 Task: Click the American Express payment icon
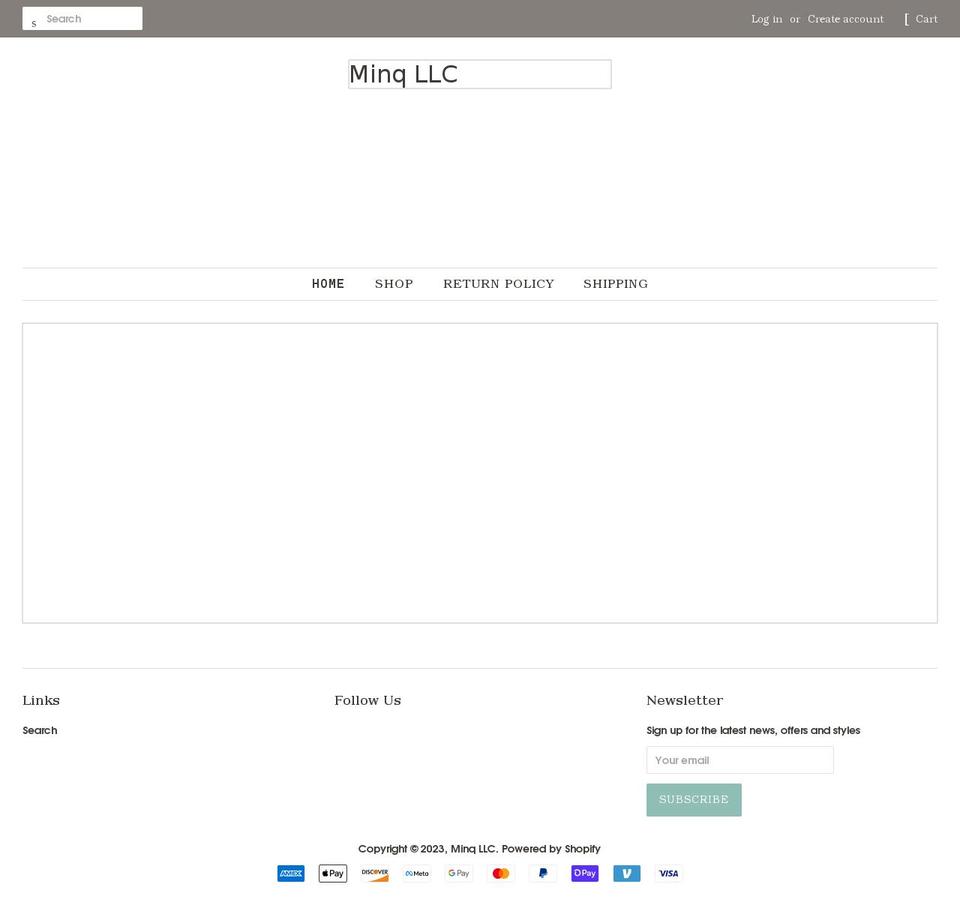click(291, 873)
